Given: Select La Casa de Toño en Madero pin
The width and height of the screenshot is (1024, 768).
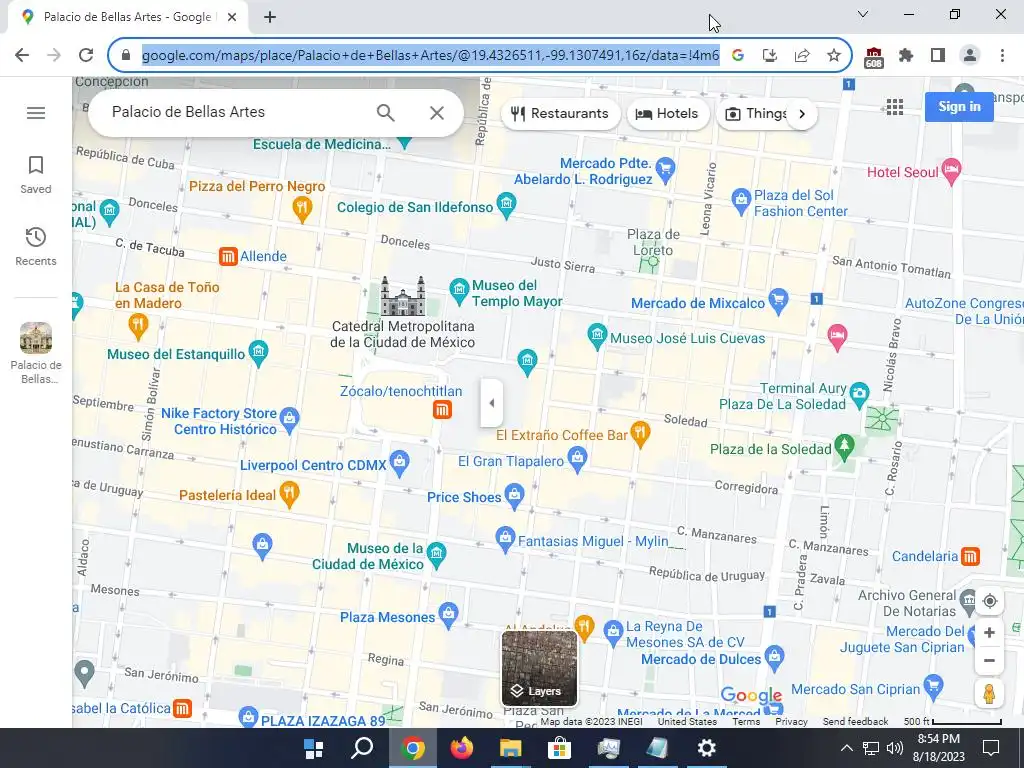Looking at the screenshot, I should pyautogui.click(x=138, y=326).
